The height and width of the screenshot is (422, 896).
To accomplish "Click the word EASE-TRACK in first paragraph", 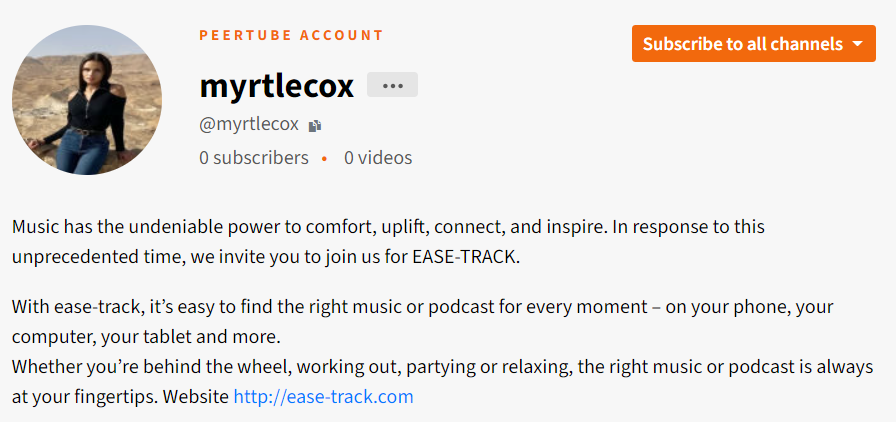I will click(465, 257).
